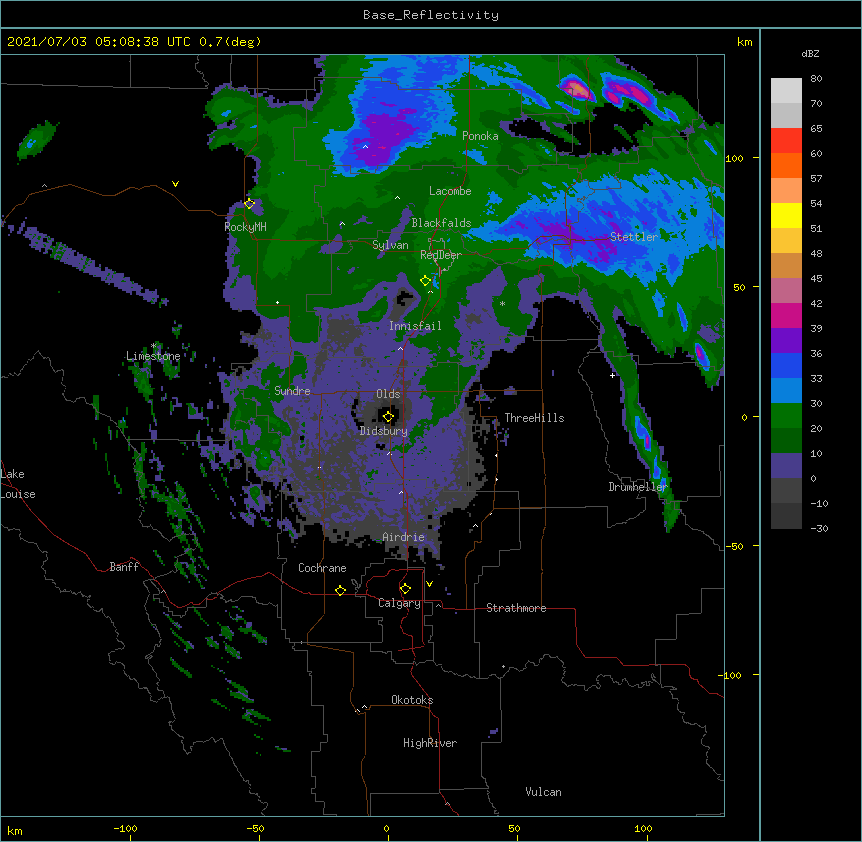Click the yellow diamond marker above Calgary label
862x842 pixels.
click(405, 589)
